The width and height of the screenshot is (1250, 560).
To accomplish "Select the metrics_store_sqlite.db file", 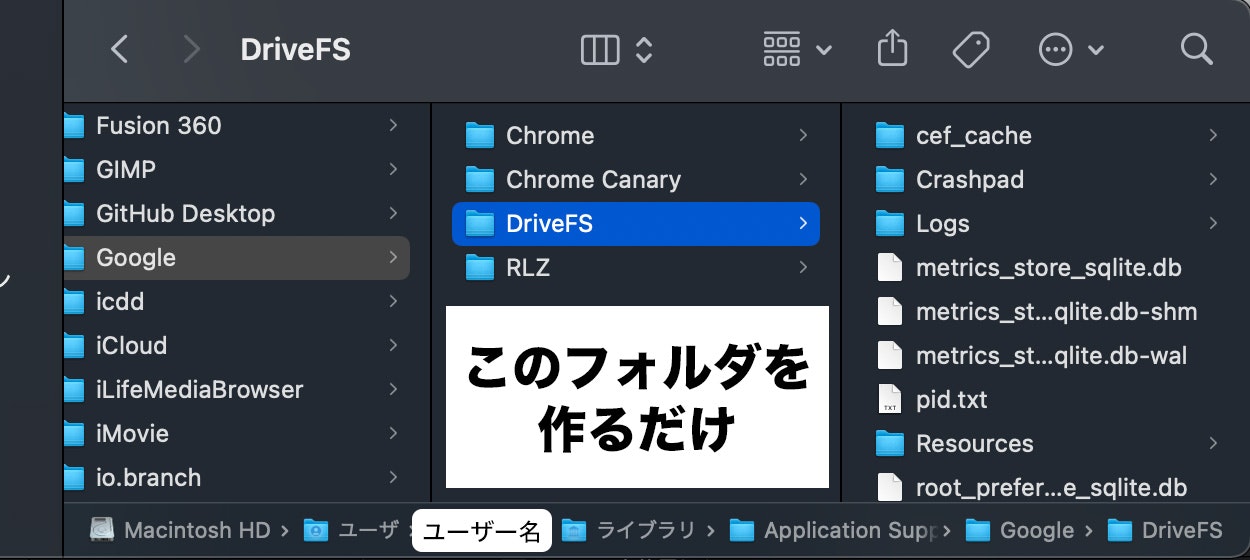I will click(1047, 267).
